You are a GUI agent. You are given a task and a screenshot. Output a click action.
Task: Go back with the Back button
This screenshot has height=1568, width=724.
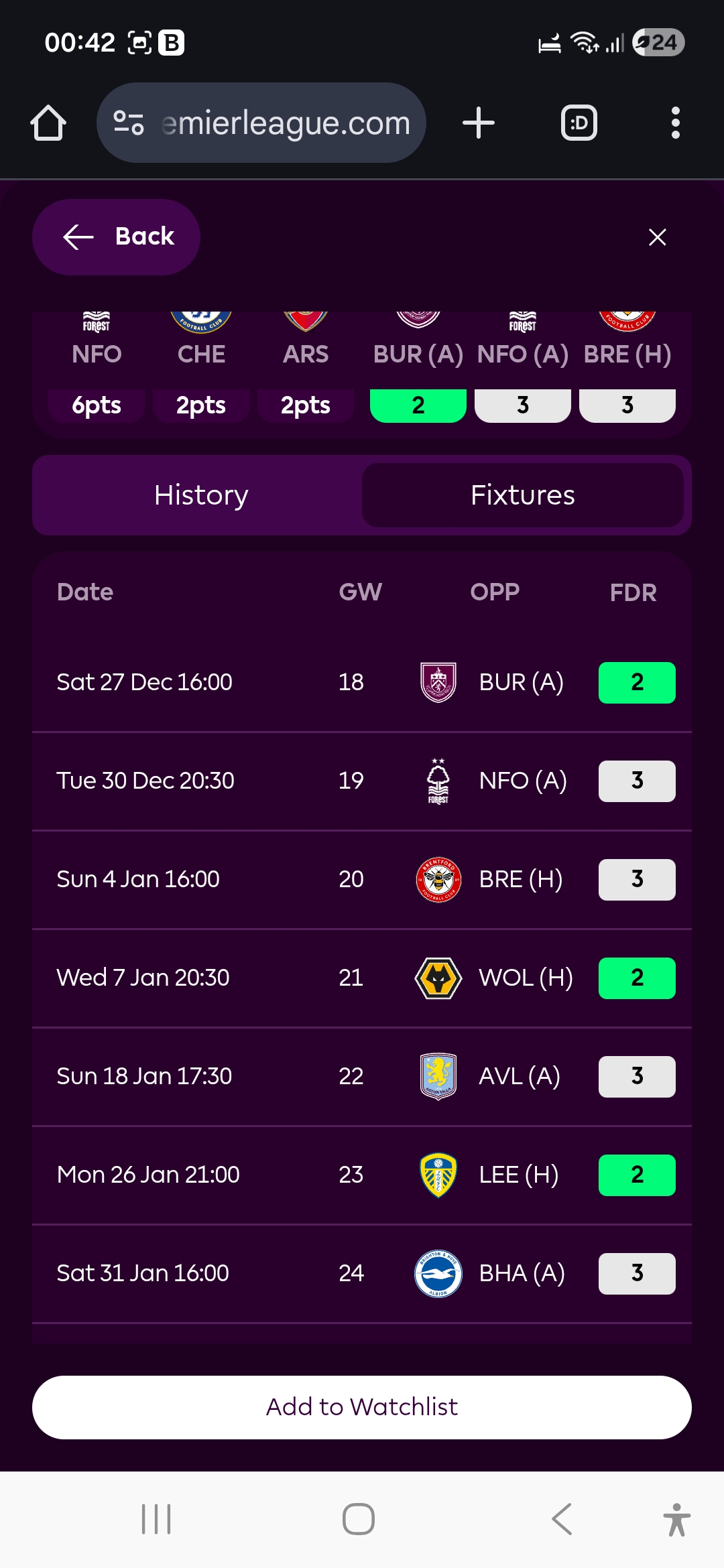117,237
